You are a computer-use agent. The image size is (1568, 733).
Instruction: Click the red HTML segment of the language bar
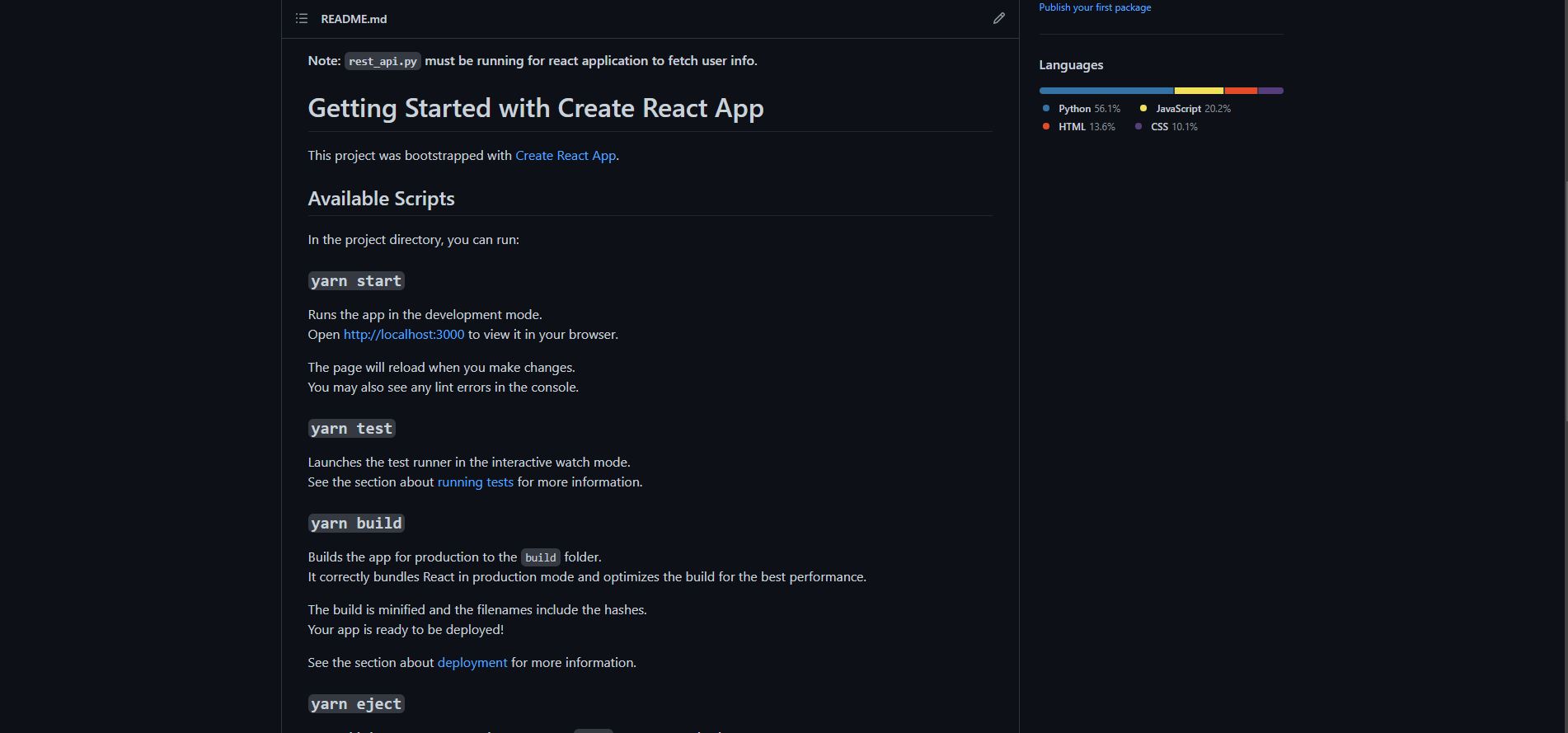(x=1241, y=91)
